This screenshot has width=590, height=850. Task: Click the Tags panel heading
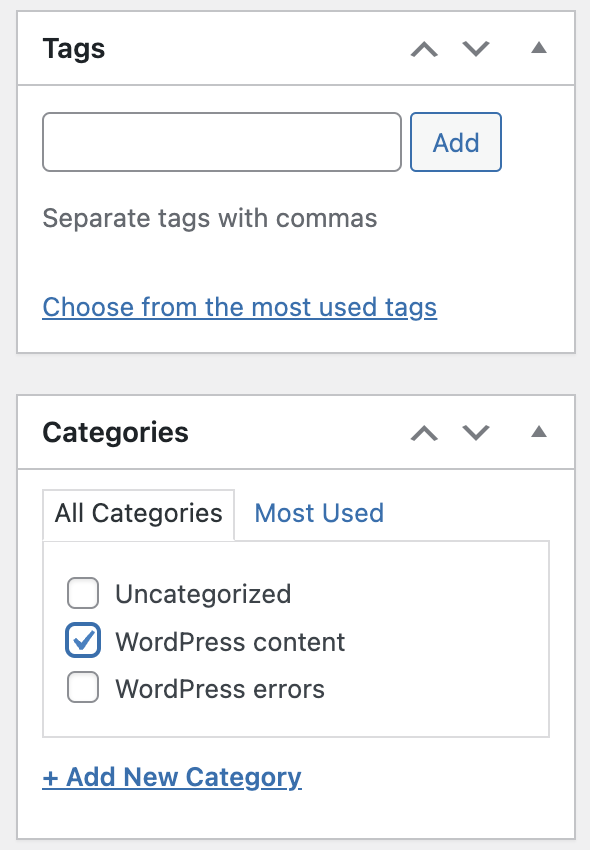coord(74,49)
